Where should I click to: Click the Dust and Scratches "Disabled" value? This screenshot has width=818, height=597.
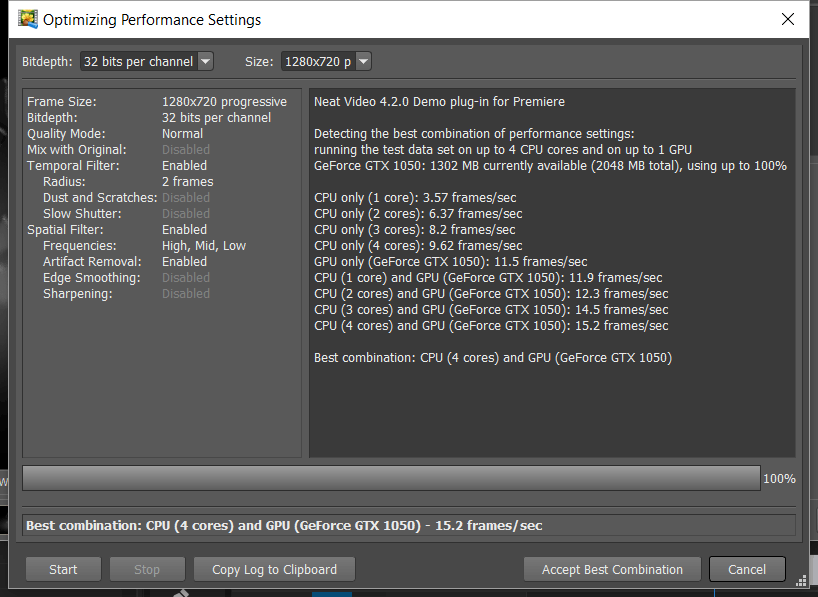pos(186,198)
